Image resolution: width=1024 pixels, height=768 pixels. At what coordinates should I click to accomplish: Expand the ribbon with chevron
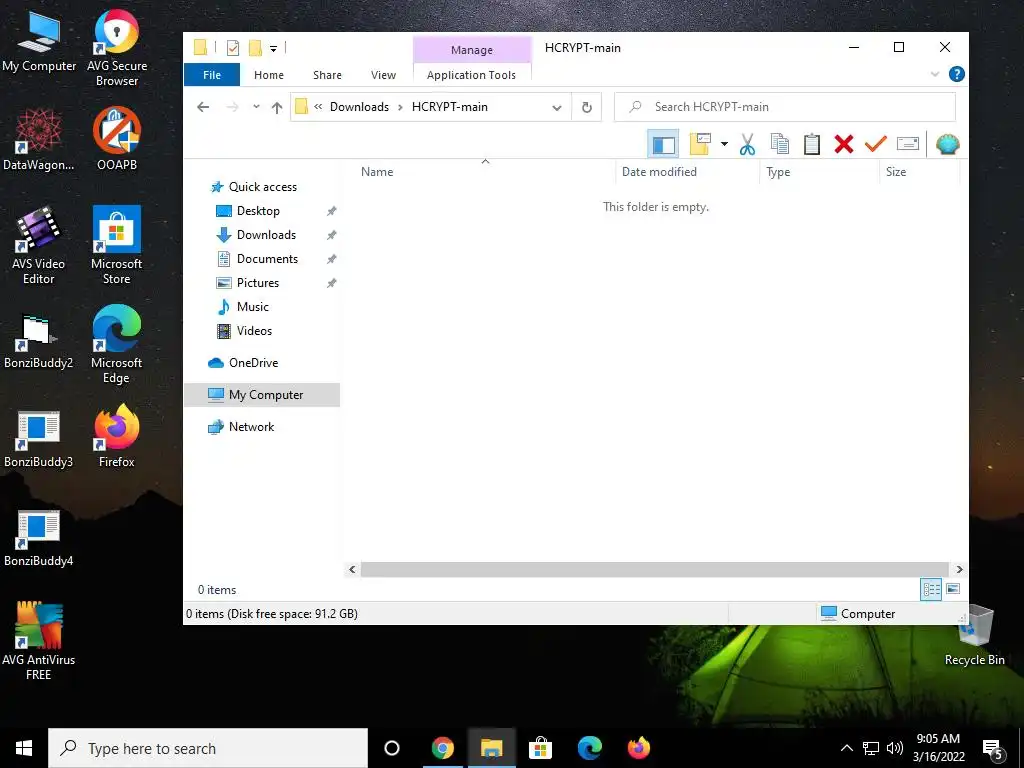[x=935, y=74]
